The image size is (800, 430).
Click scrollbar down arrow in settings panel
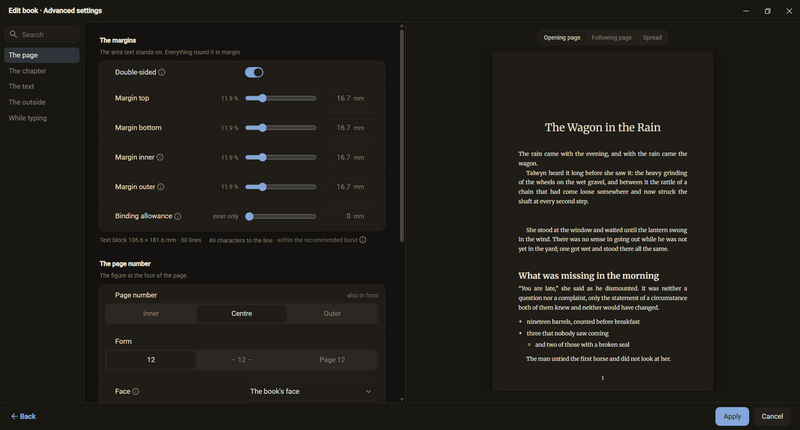tap(402, 399)
